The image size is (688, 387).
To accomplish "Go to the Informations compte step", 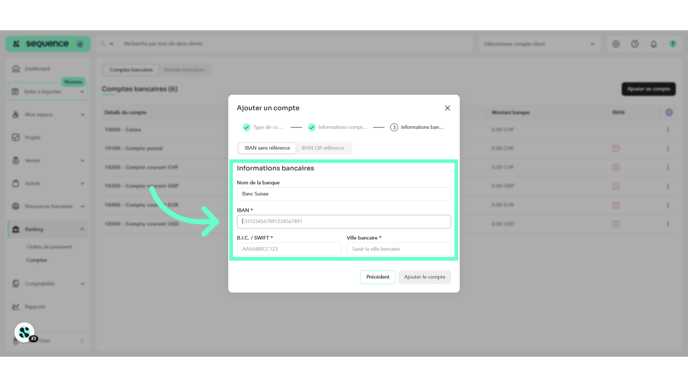I will pyautogui.click(x=337, y=127).
